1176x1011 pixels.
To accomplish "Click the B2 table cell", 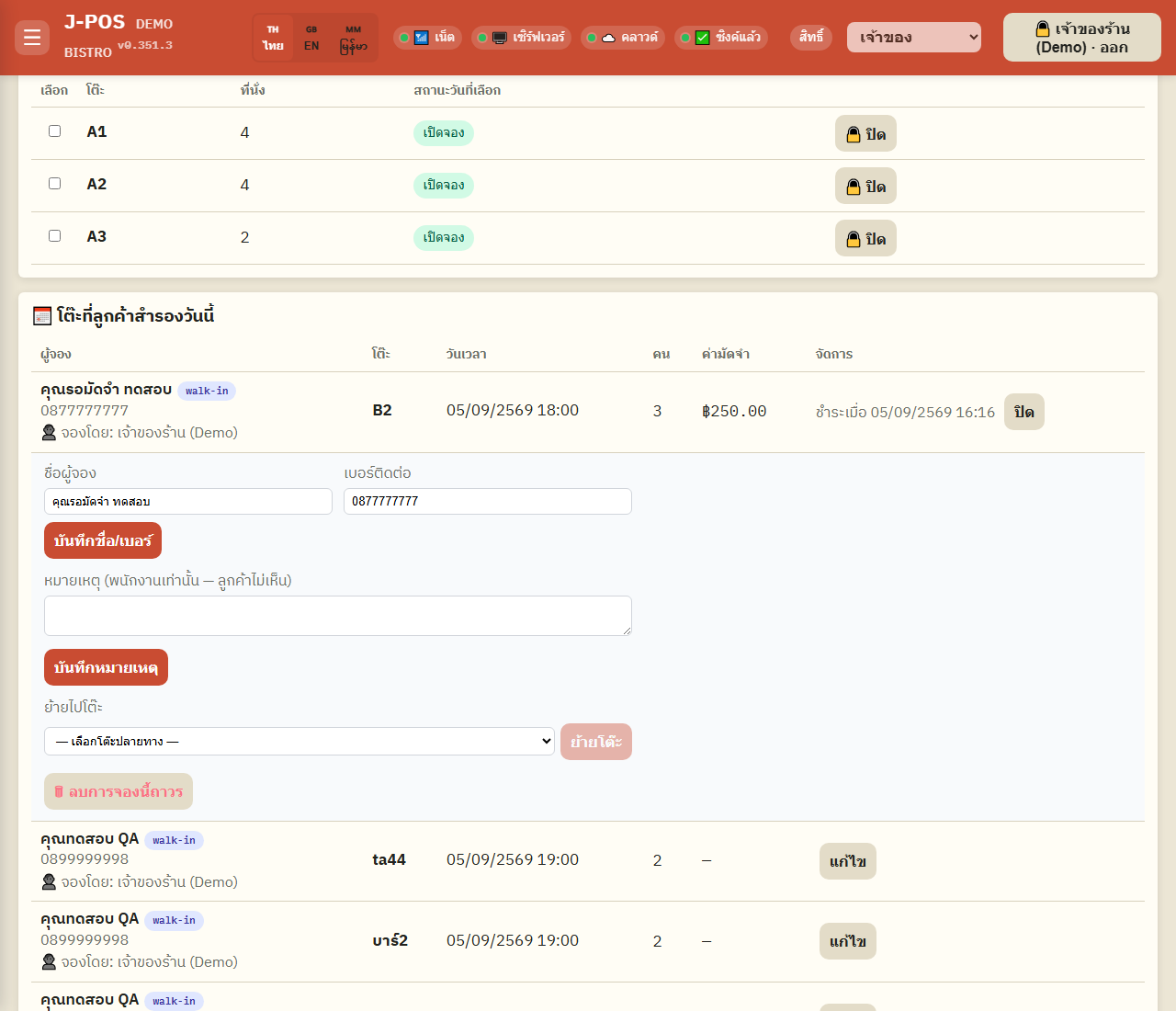I will pyautogui.click(x=382, y=410).
